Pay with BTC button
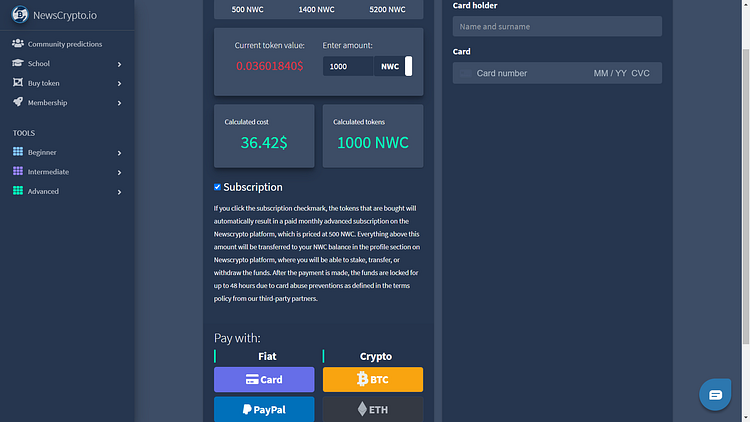Viewport: 750px width, 422px height. coord(373,379)
